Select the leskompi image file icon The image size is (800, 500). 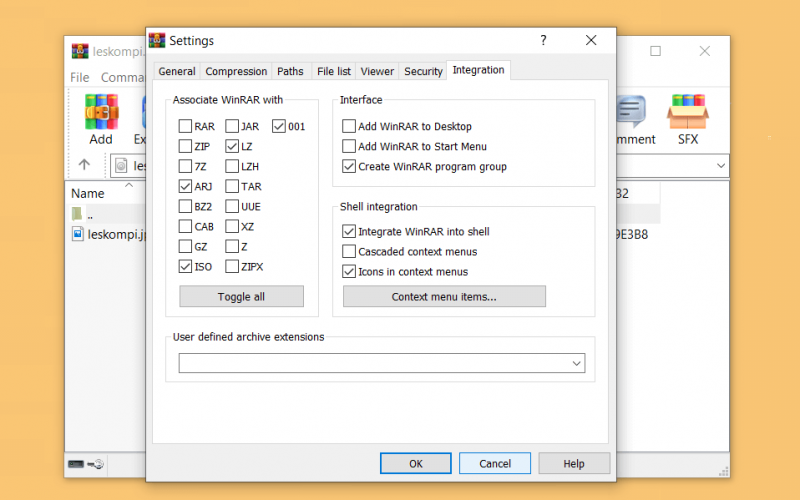78,234
